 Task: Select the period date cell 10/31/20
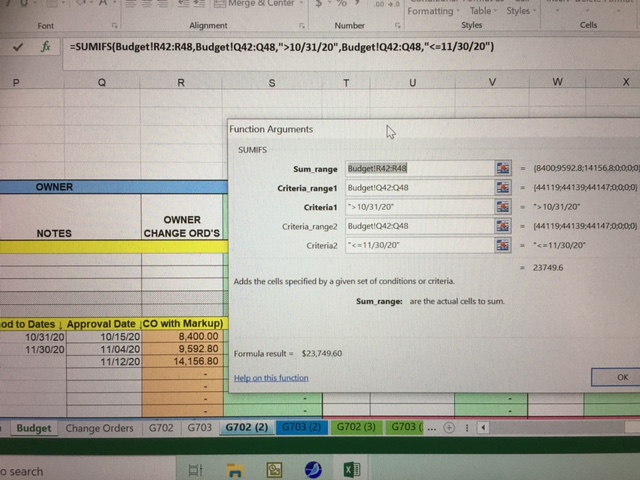(x=33, y=337)
